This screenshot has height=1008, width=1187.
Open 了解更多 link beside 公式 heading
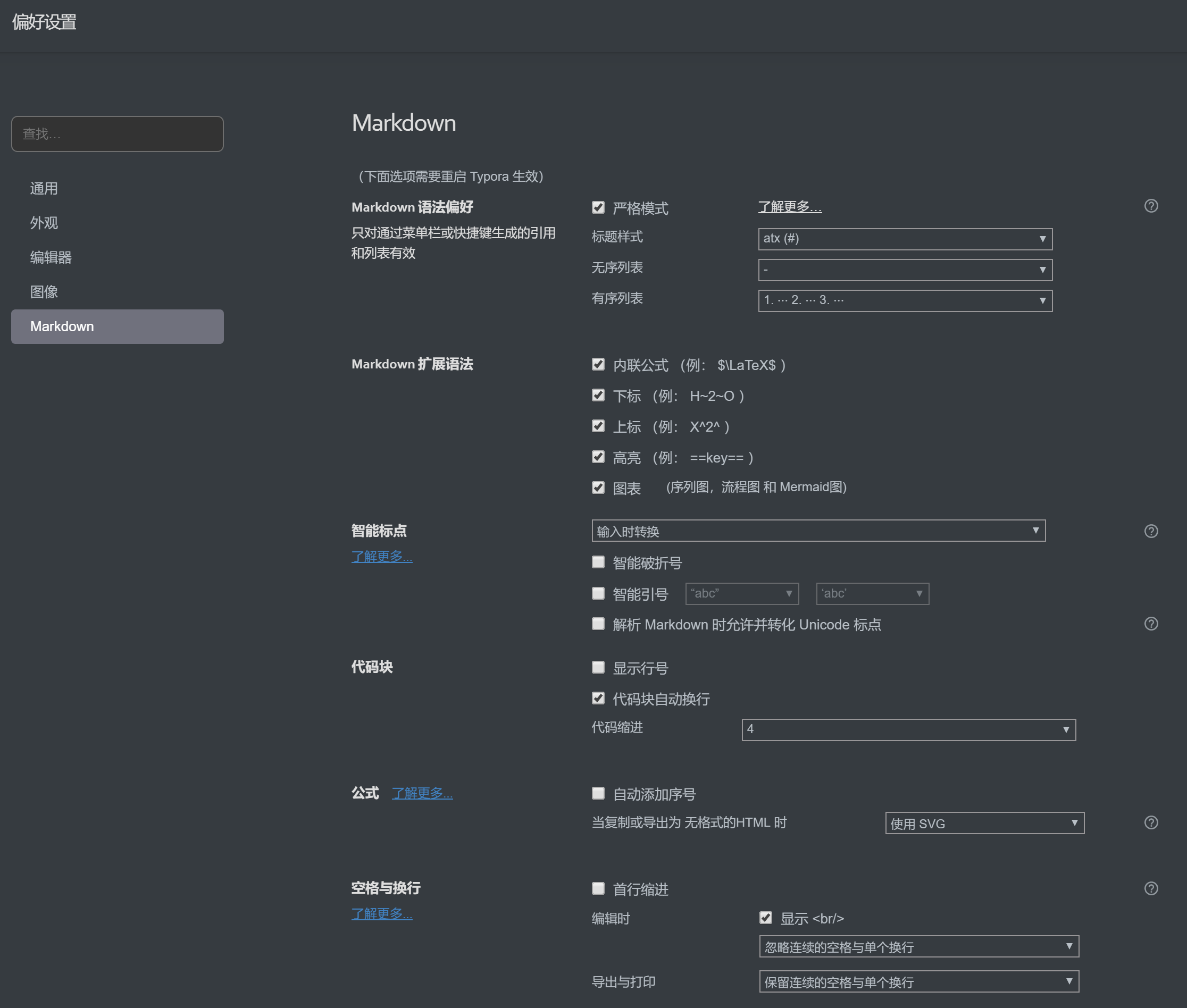[422, 793]
